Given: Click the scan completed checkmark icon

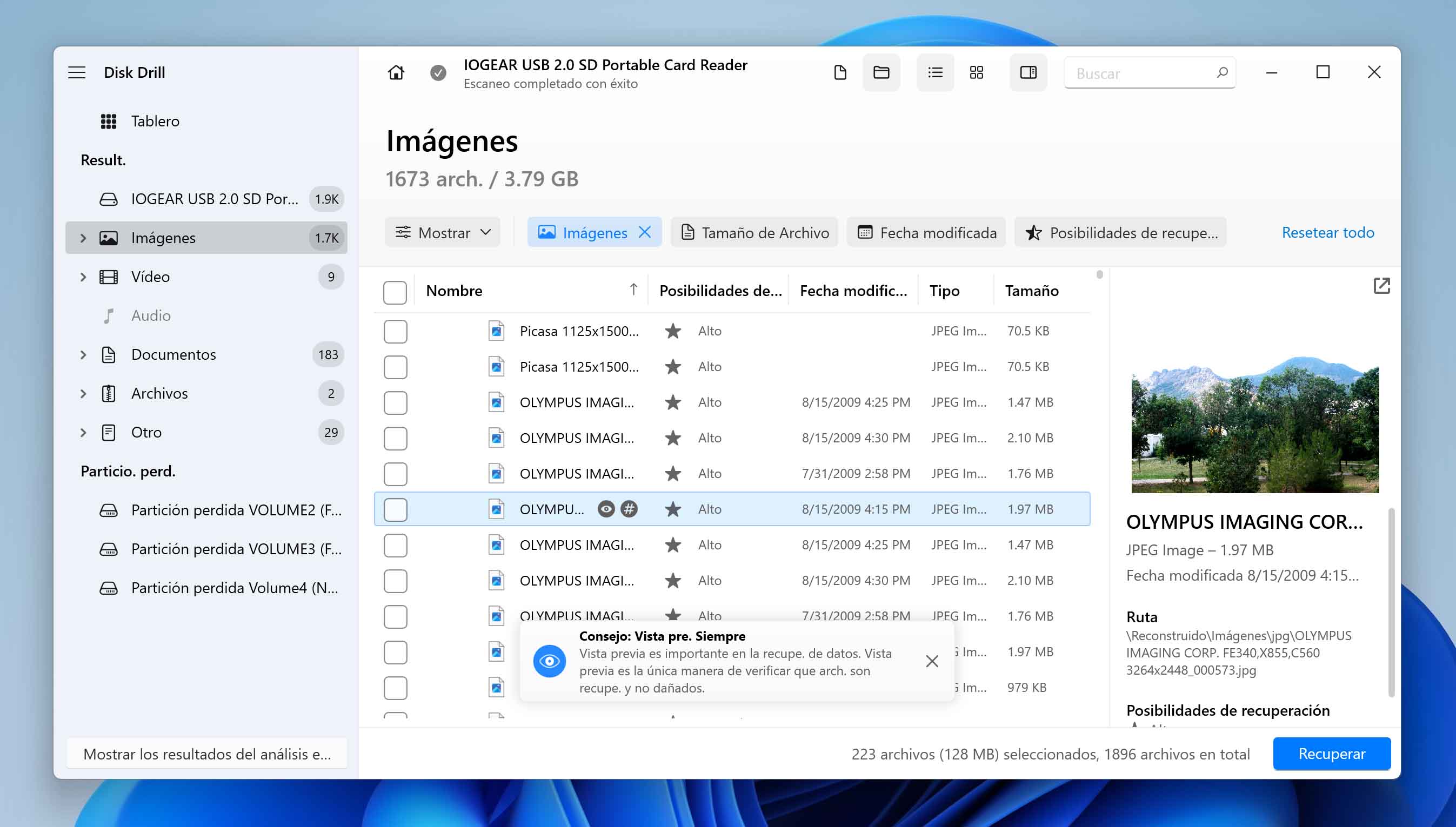Looking at the screenshot, I should 438,73.
